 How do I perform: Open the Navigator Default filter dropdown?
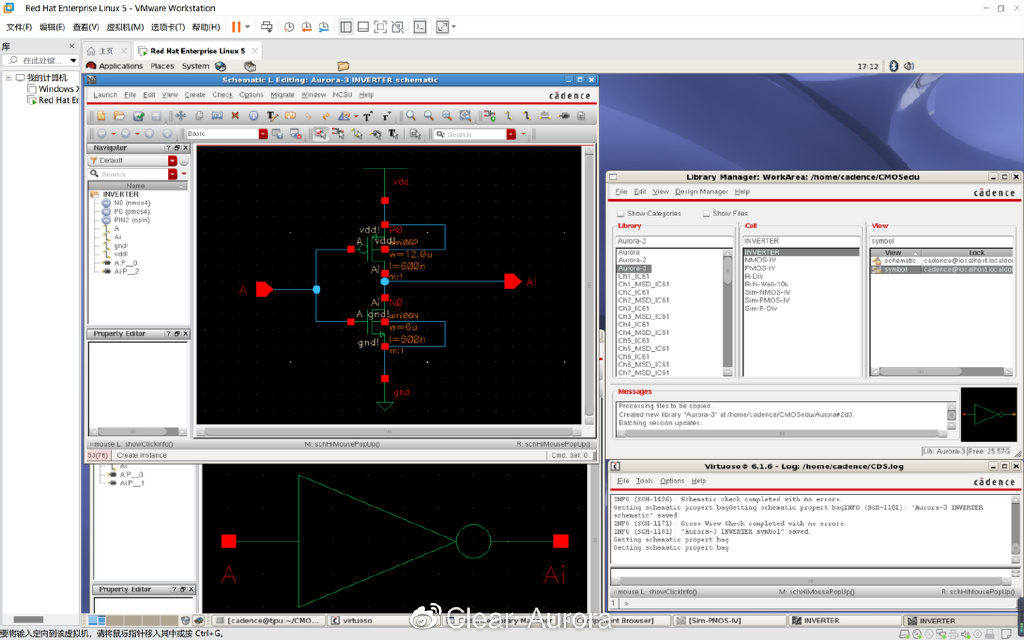coord(172,160)
